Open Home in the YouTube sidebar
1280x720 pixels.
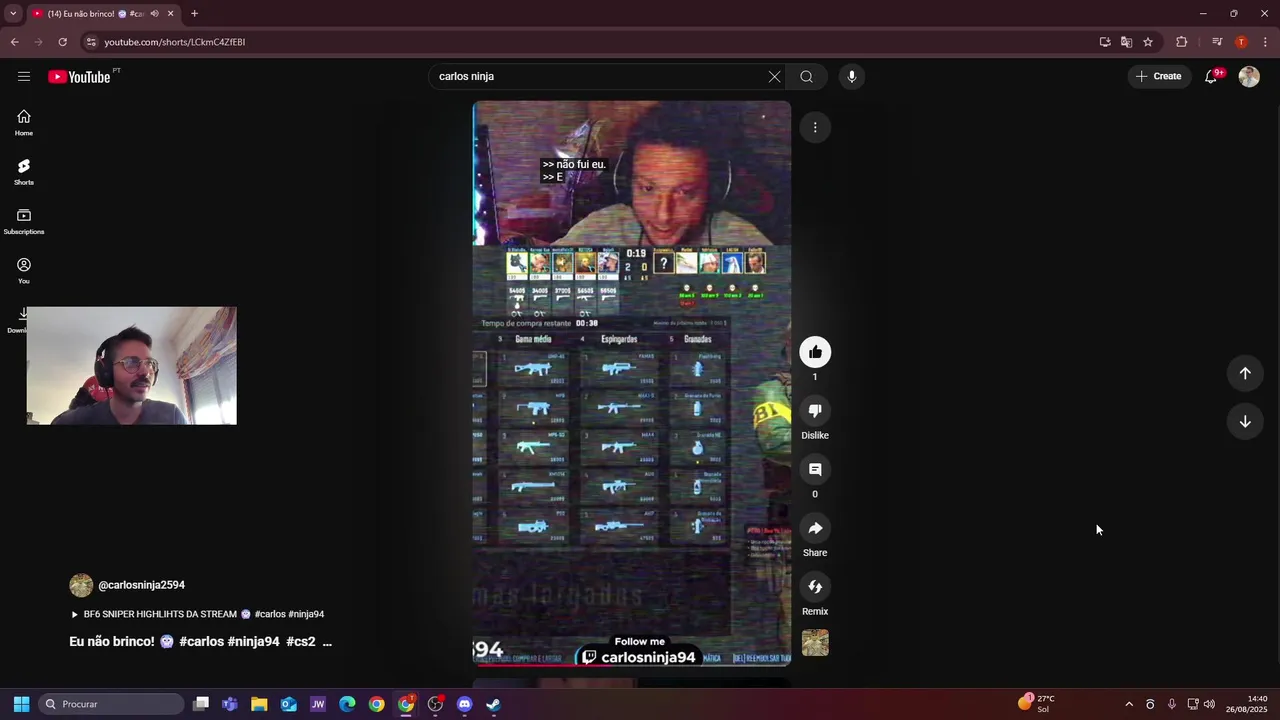(24, 123)
